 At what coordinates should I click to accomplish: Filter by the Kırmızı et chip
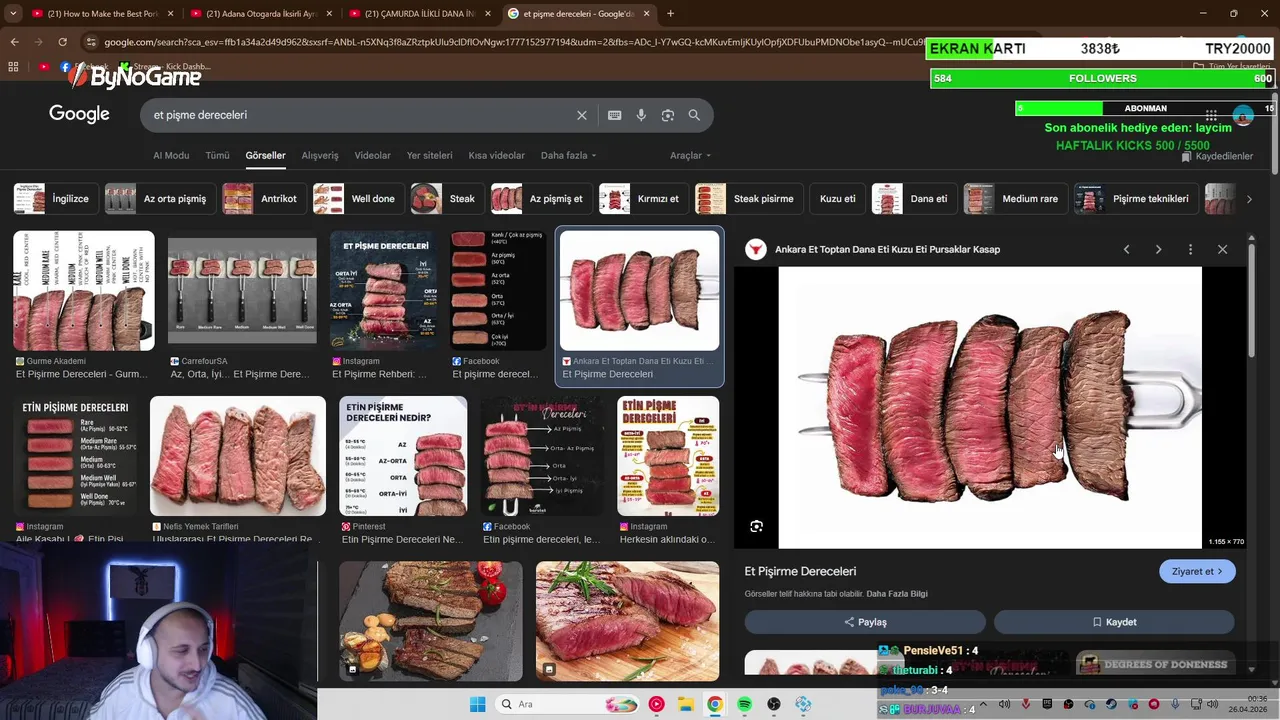click(x=644, y=199)
